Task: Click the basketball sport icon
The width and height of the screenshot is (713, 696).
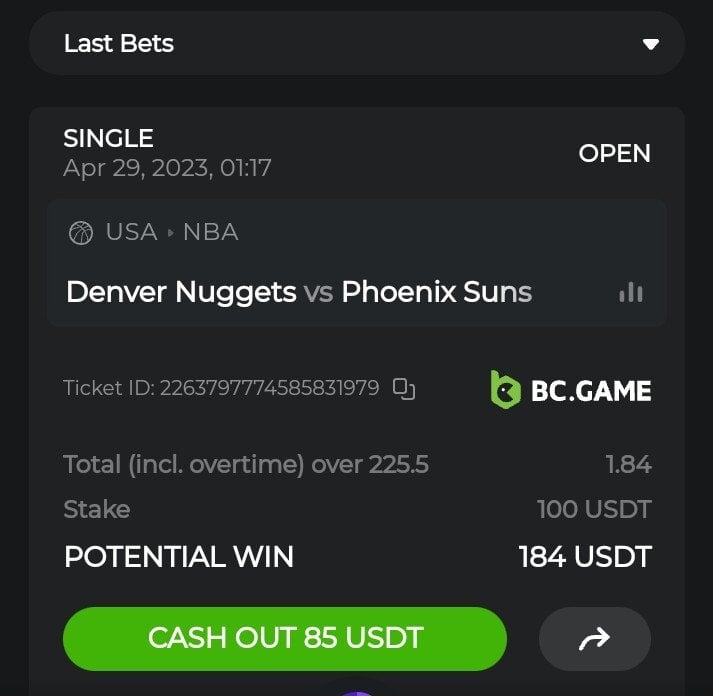Action: click(x=81, y=232)
